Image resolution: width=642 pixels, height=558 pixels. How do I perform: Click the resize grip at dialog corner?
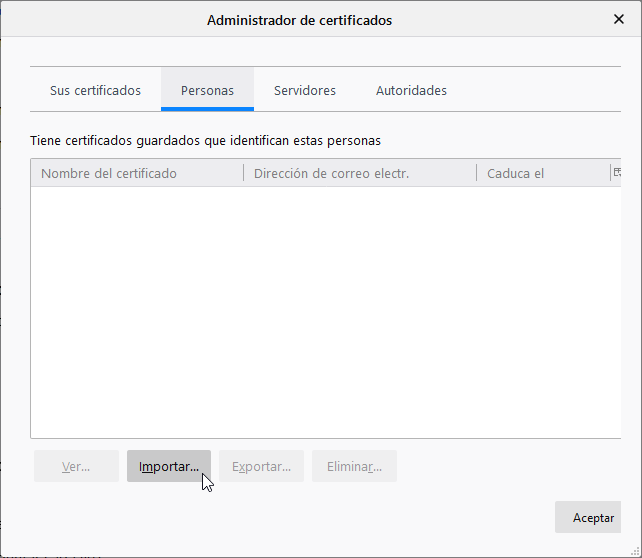[x=635, y=551]
